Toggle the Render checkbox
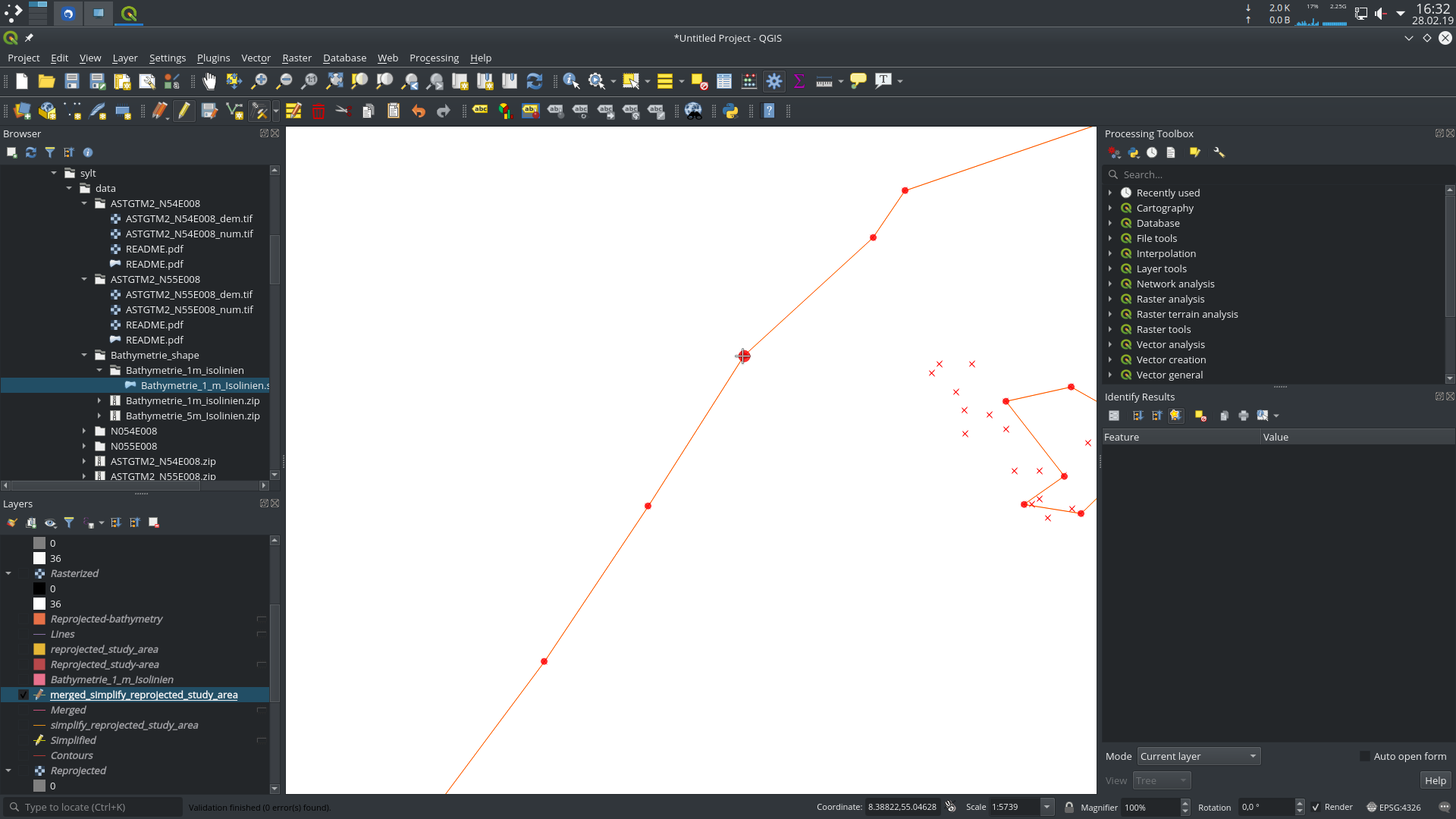Image resolution: width=1456 pixels, height=819 pixels. 1316,807
